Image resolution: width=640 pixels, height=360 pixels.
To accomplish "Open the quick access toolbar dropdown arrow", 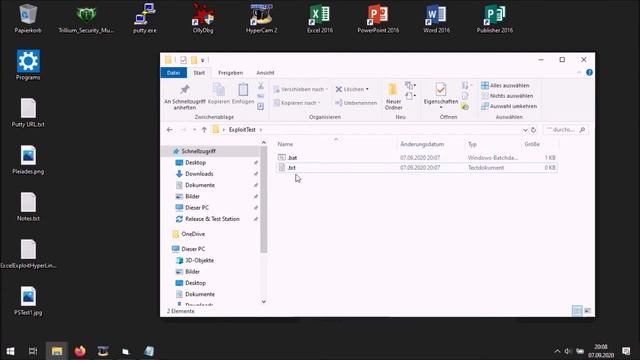I will pyautogui.click(x=202, y=60).
